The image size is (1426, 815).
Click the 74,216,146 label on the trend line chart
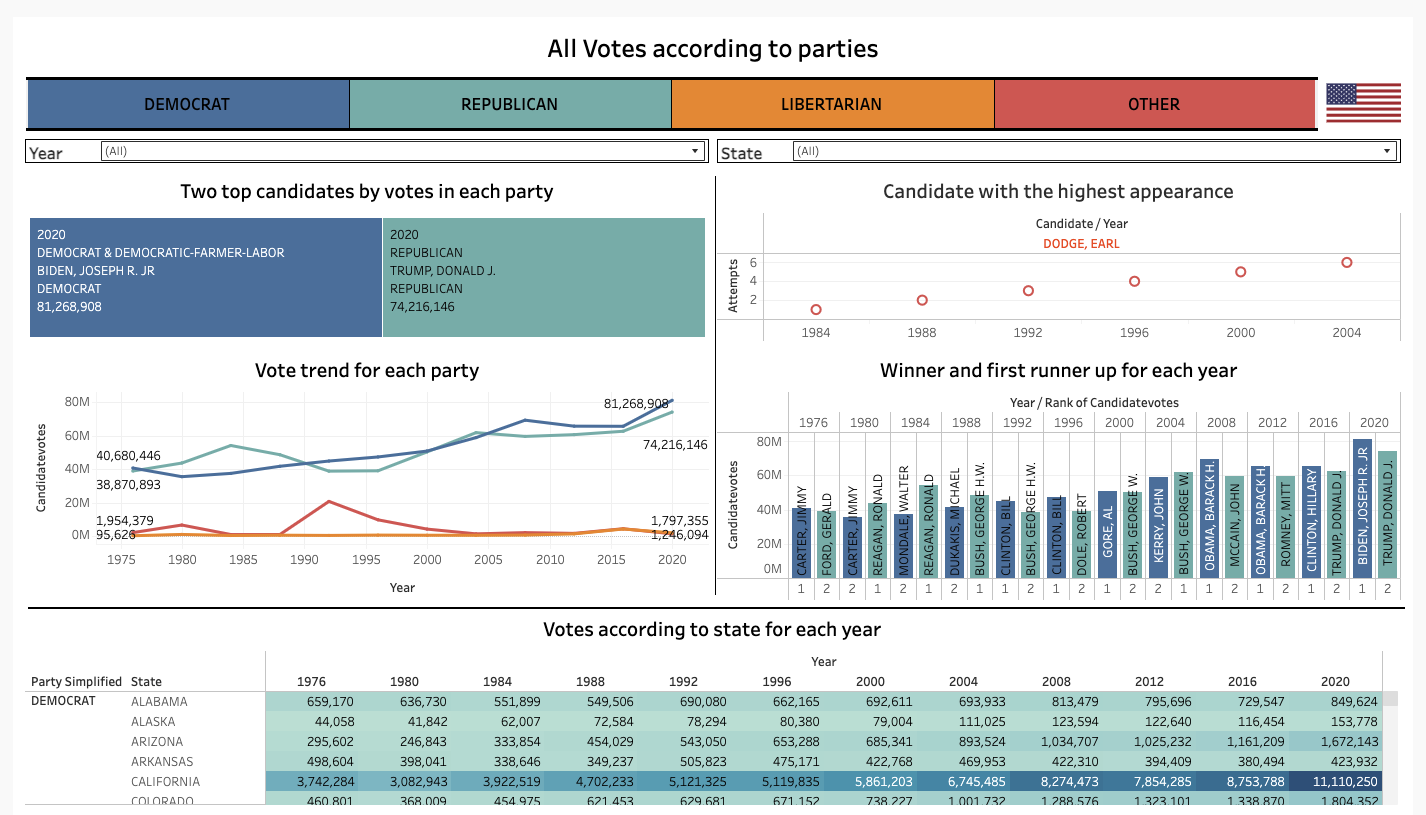click(675, 444)
